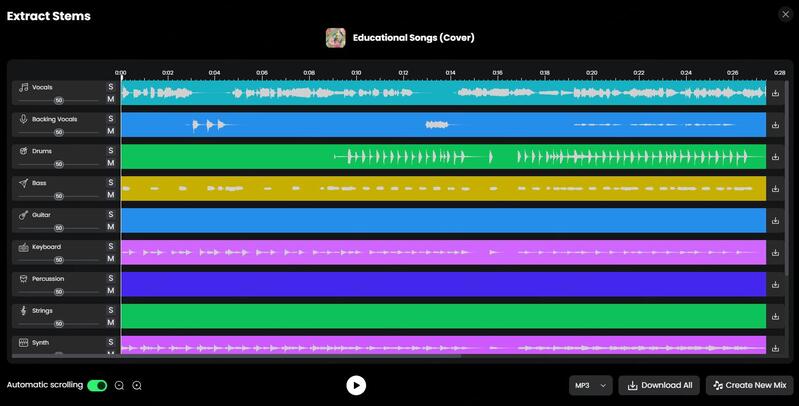
Task: Mute the Drums track
Action: pyautogui.click(x=111, y=163)
